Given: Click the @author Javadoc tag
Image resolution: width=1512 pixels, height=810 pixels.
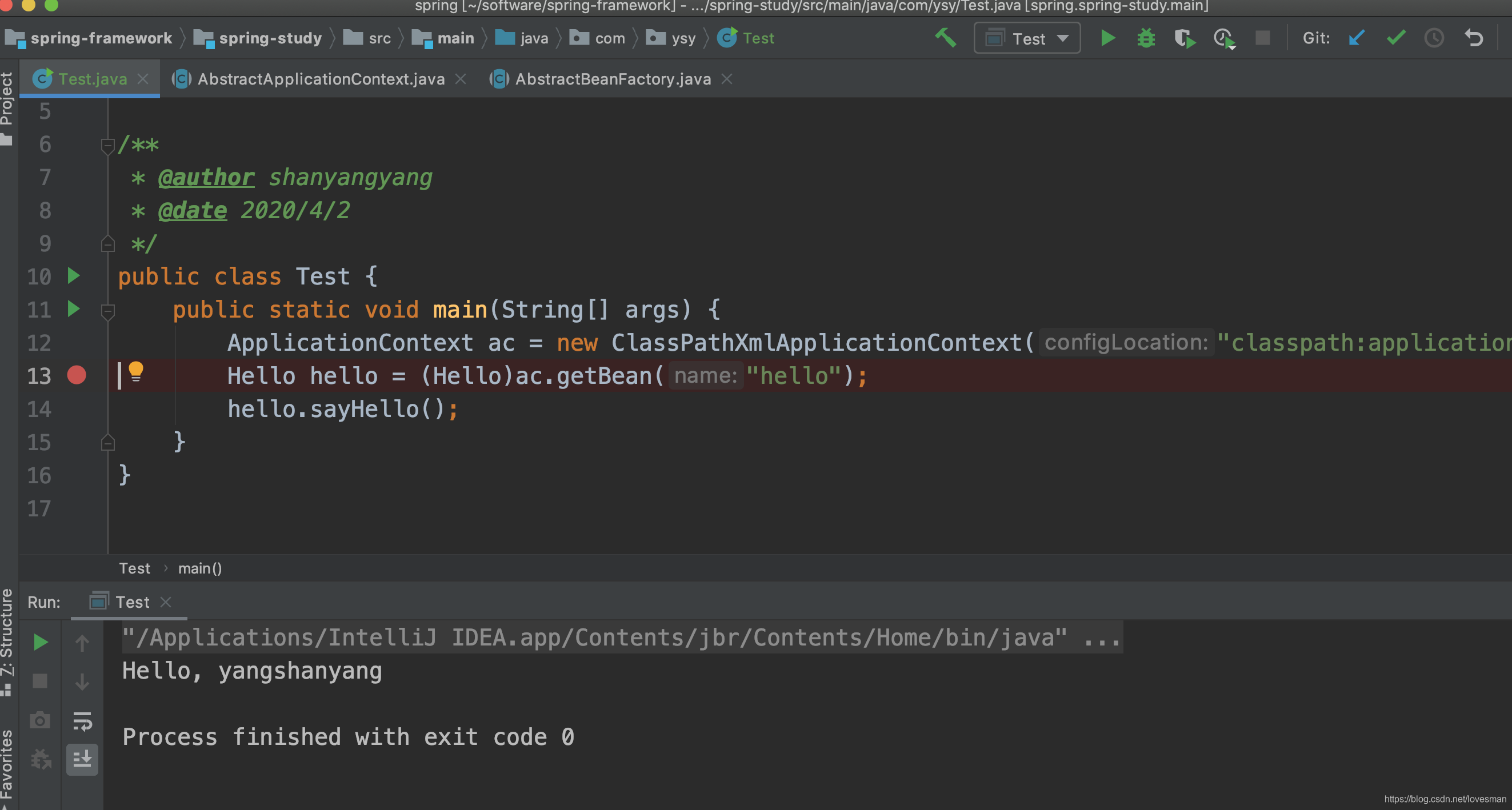Looking at the screenshot, I should pos(206,177).
